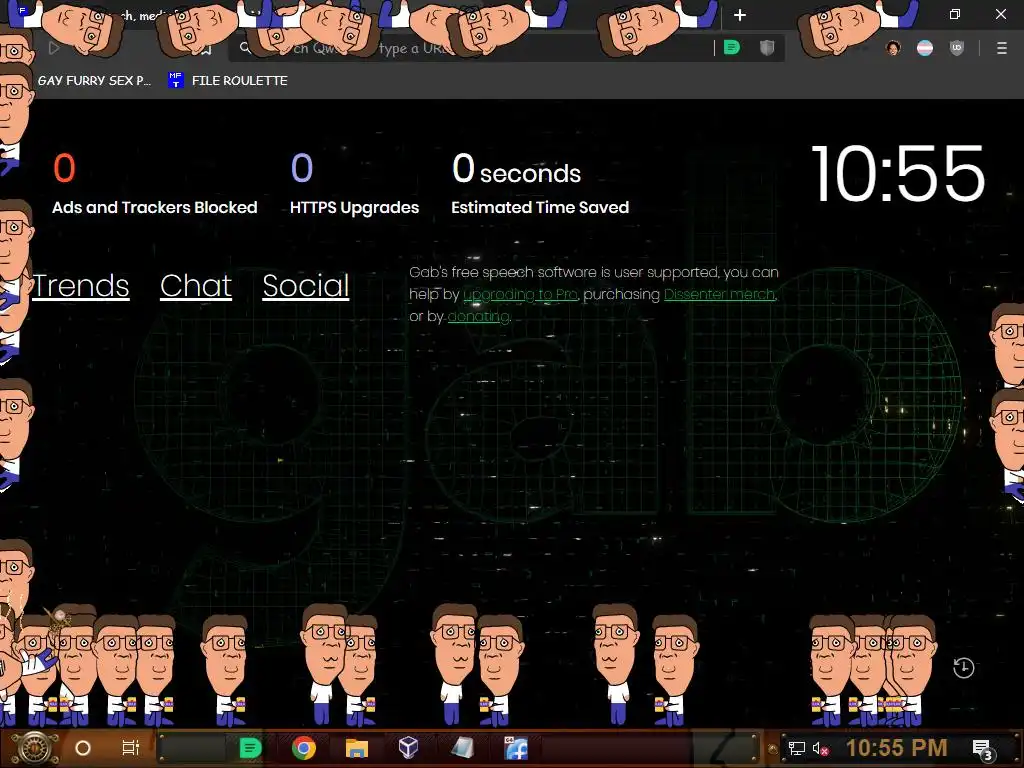Open the Social link
1024x768 pixels.
tap(306, 285)
